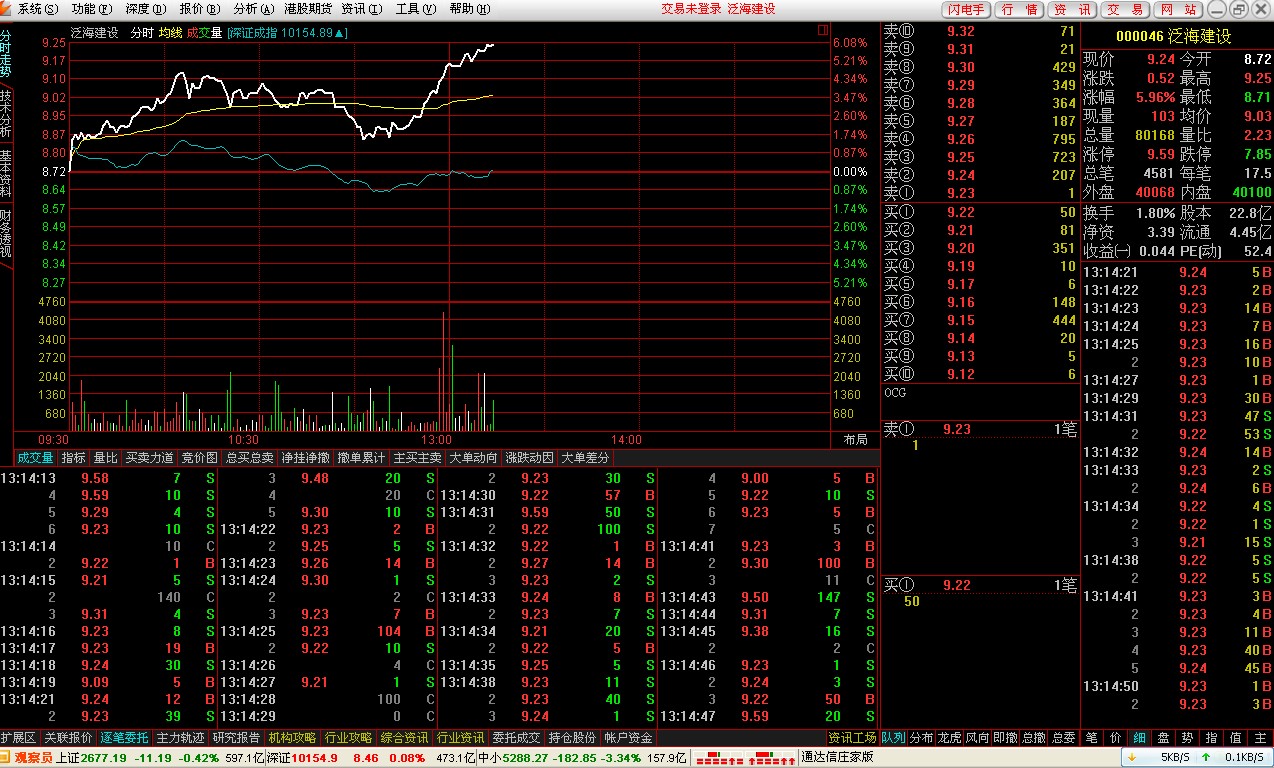
Task: Click the 深证成指 10154.89 label above chart
Action: tap(288, 32)
